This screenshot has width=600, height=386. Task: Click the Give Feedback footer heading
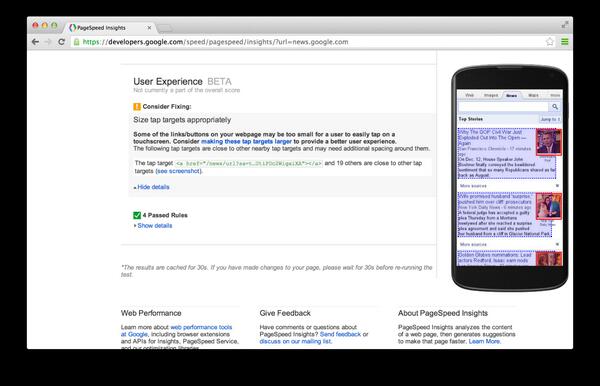click(x=285, y=313)
